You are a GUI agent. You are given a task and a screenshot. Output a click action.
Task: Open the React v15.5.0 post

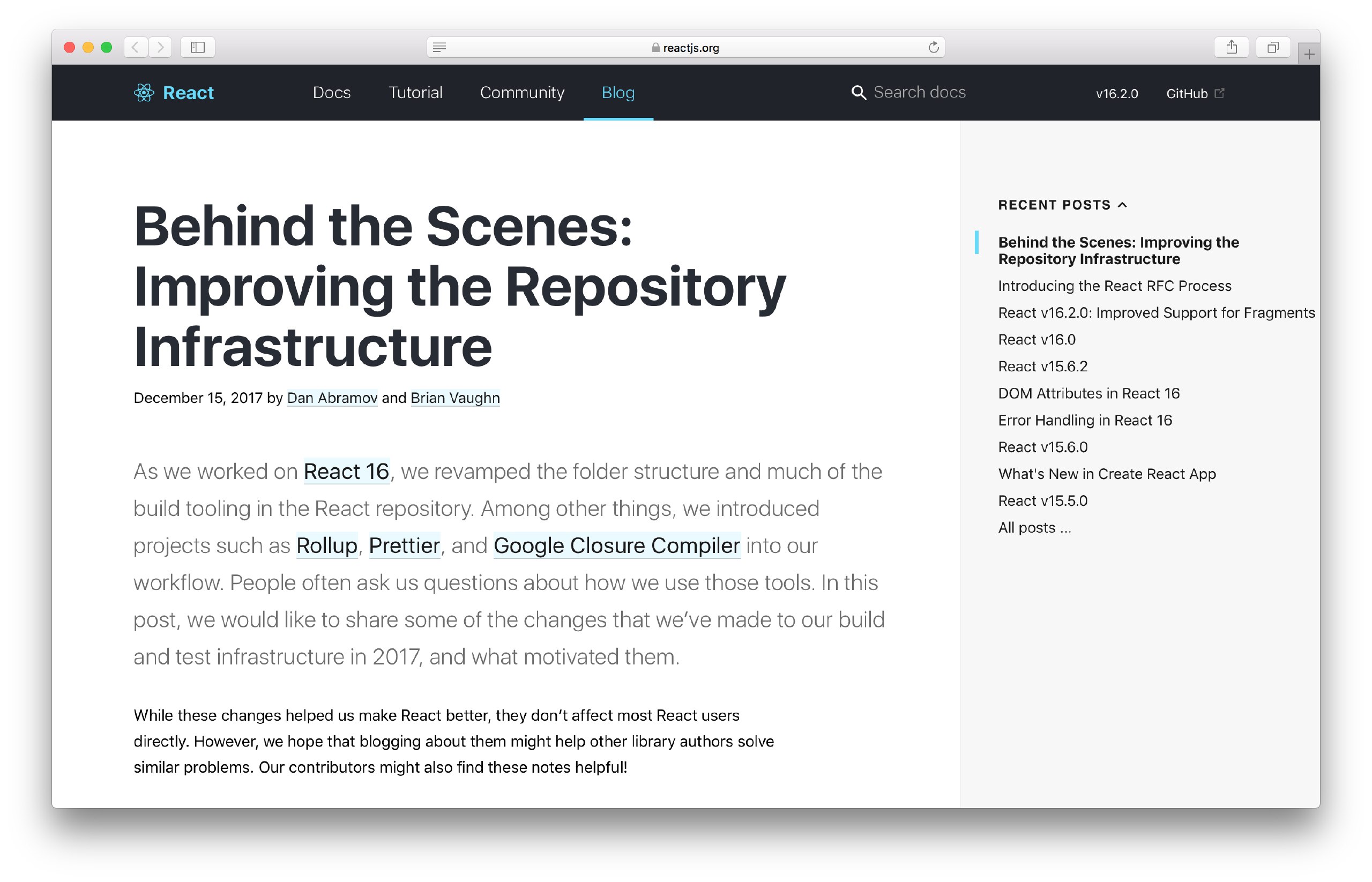click(1042, 501)
